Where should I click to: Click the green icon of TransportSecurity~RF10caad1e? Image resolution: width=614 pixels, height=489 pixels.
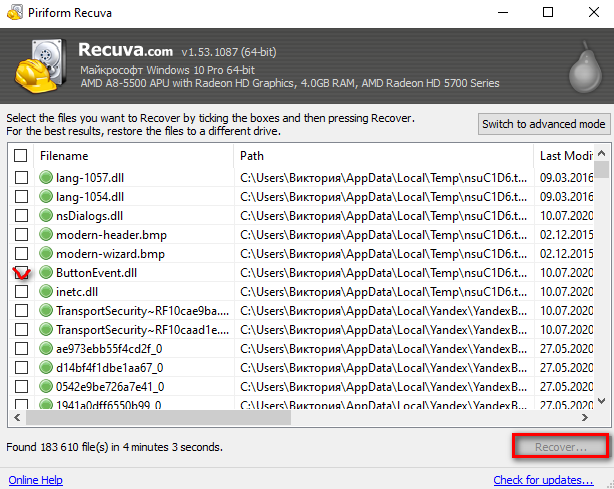[x=46, y=329]
